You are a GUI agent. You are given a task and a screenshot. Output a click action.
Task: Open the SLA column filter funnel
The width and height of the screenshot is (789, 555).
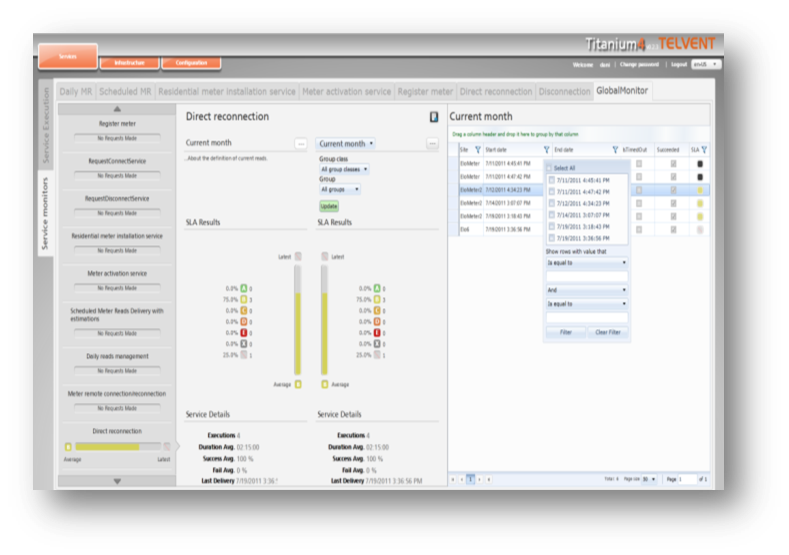pyautogui.click(x=704, y=149)
